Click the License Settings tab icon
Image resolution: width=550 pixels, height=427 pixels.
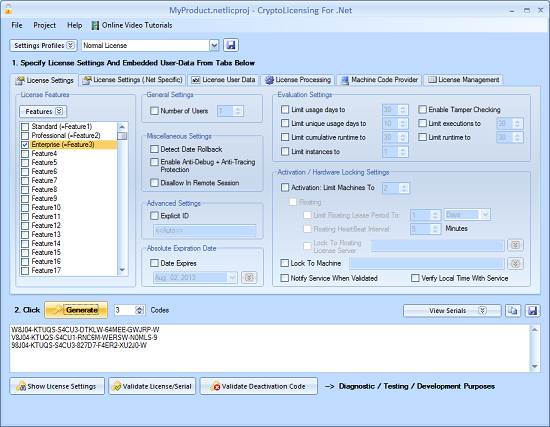[20, 81]
